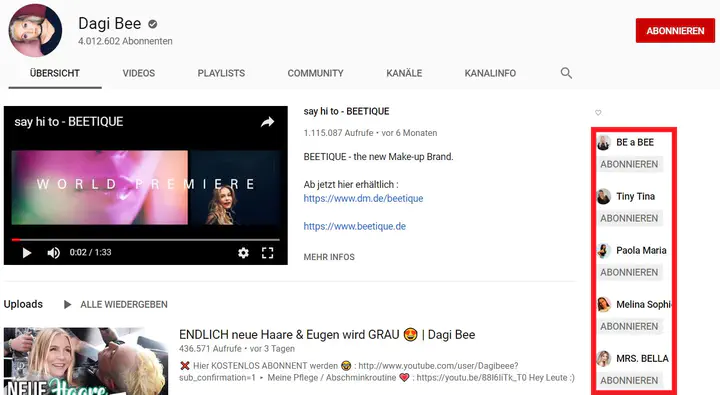720x395 pixels.
Task: Open the ENDLICH neue Haare video thumbnail
Action: [86, 361]
